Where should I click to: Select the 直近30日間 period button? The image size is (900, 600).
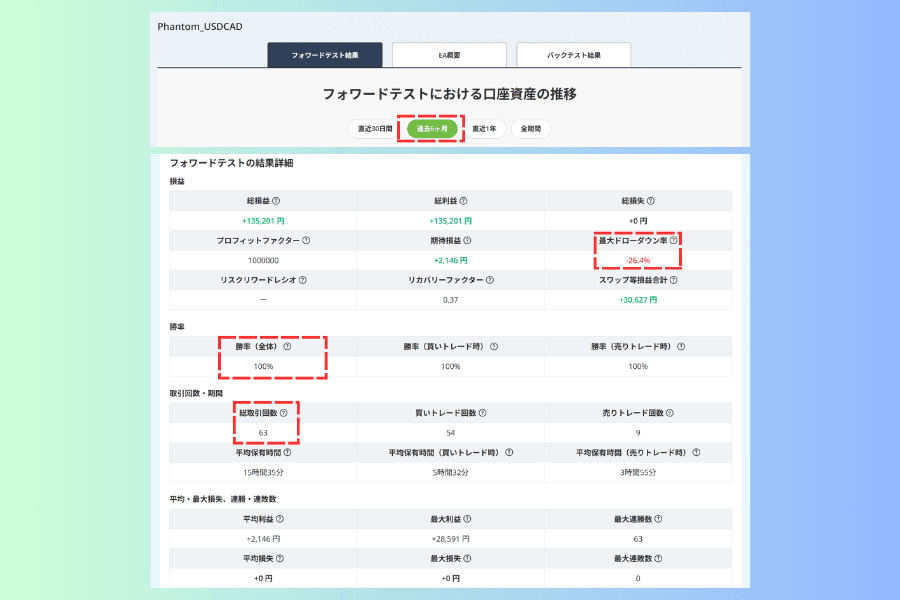(x=375, y=129)
